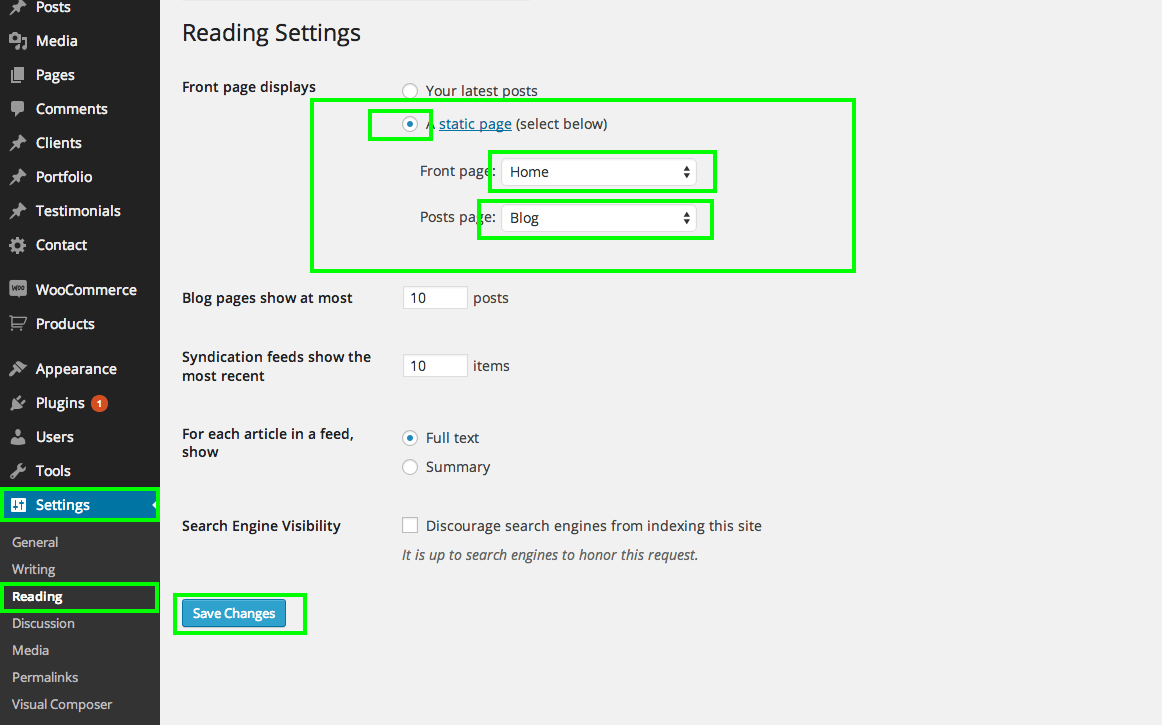Click the Plugins update count badge
The image size is (1162, 725).
click(x=99, y=403)
